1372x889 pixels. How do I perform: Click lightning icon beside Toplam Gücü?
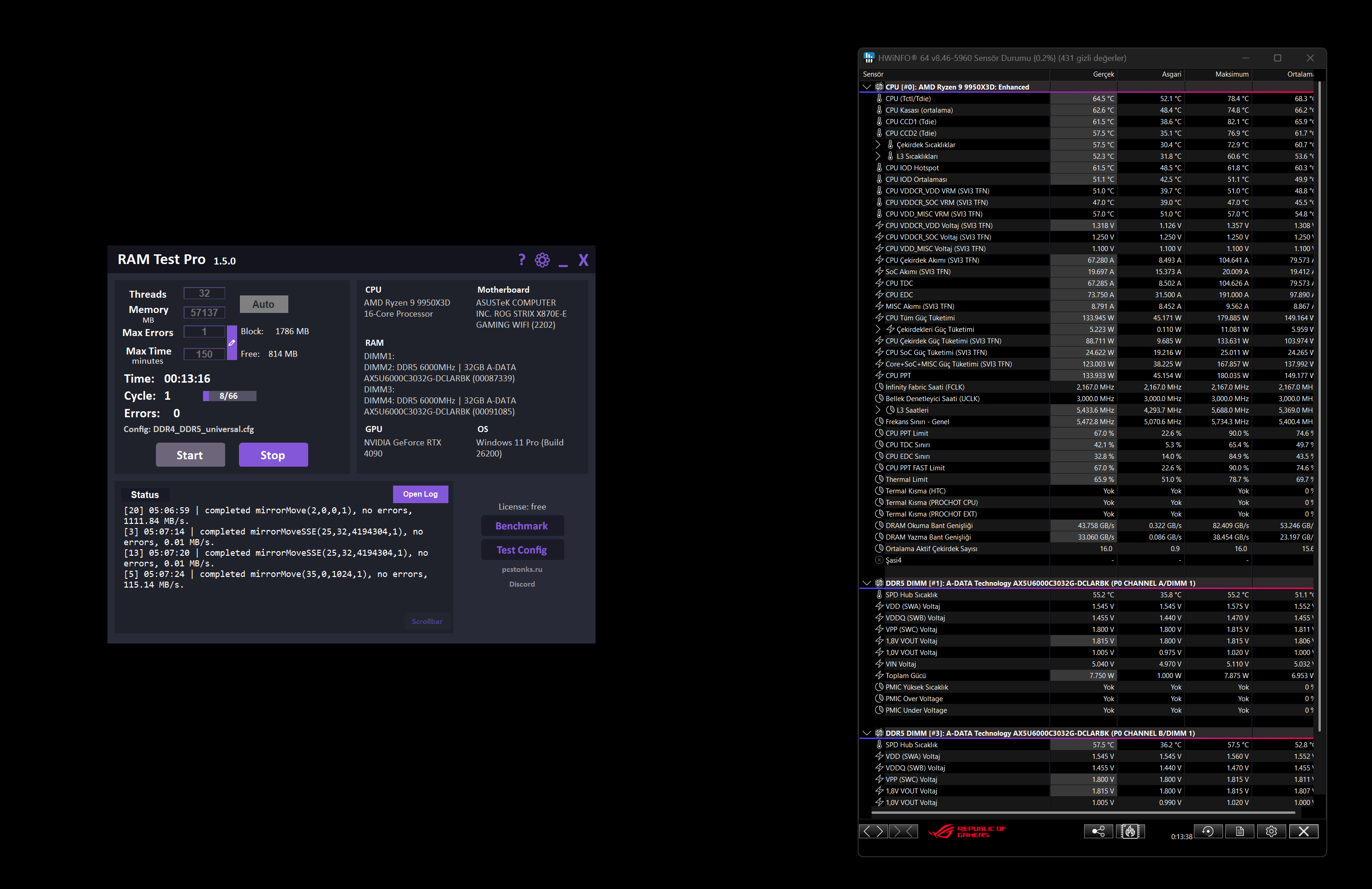pos(879,676)
